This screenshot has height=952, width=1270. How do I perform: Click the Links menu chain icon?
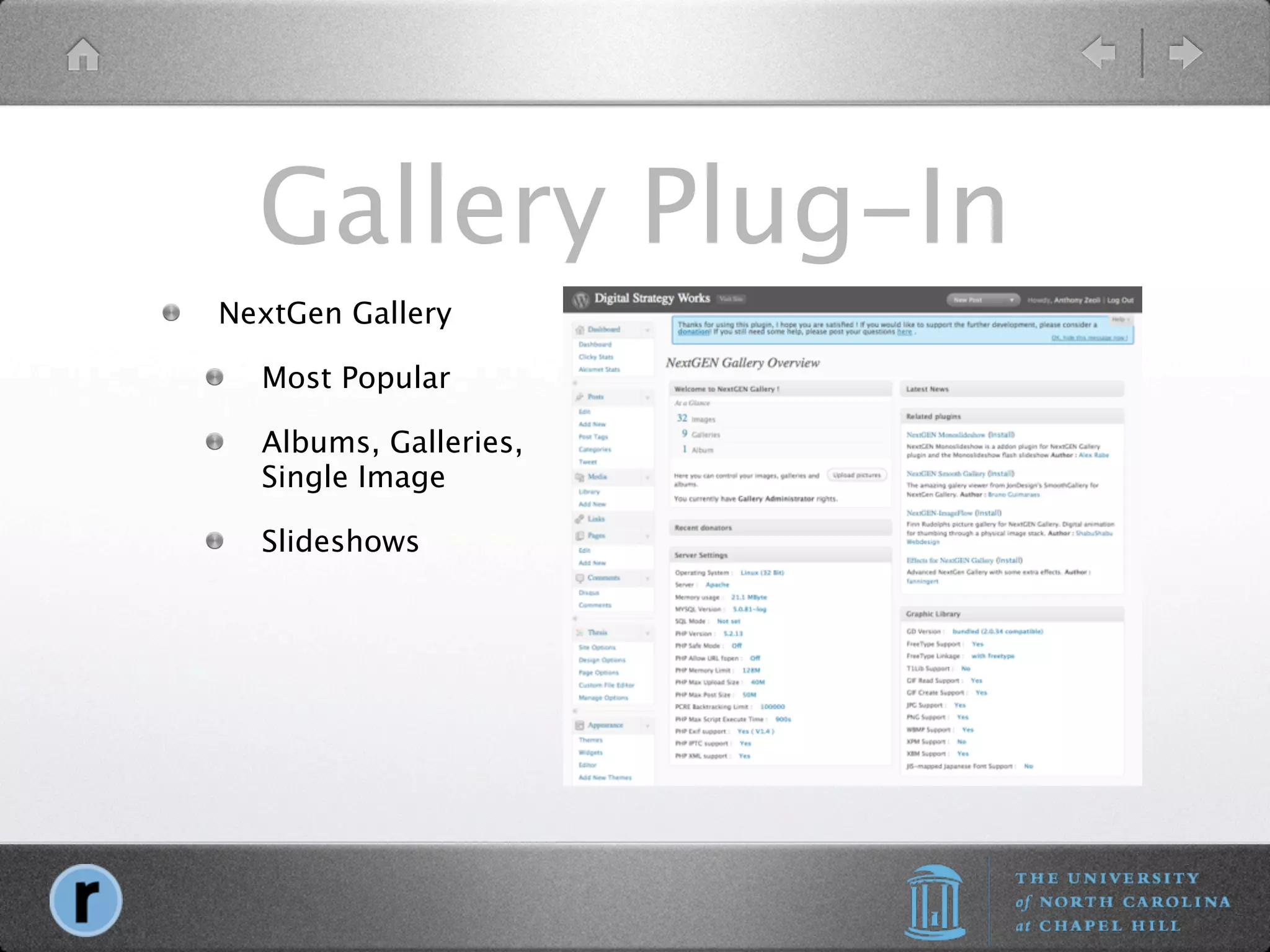click(580, 519)
